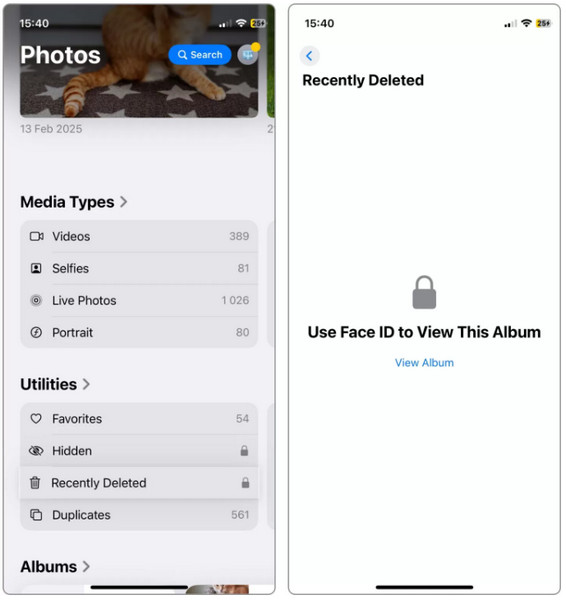
Task: Tap the lock next to Hidden
Action: [x=244, y=451]
